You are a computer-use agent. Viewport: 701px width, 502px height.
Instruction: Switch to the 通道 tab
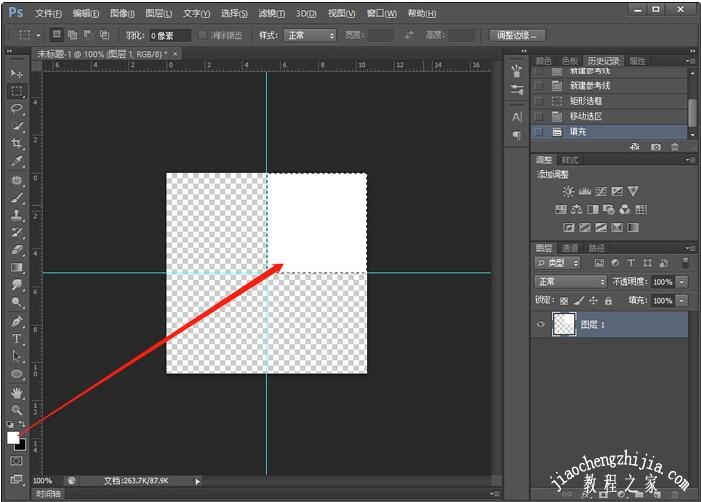click(570, 248)
